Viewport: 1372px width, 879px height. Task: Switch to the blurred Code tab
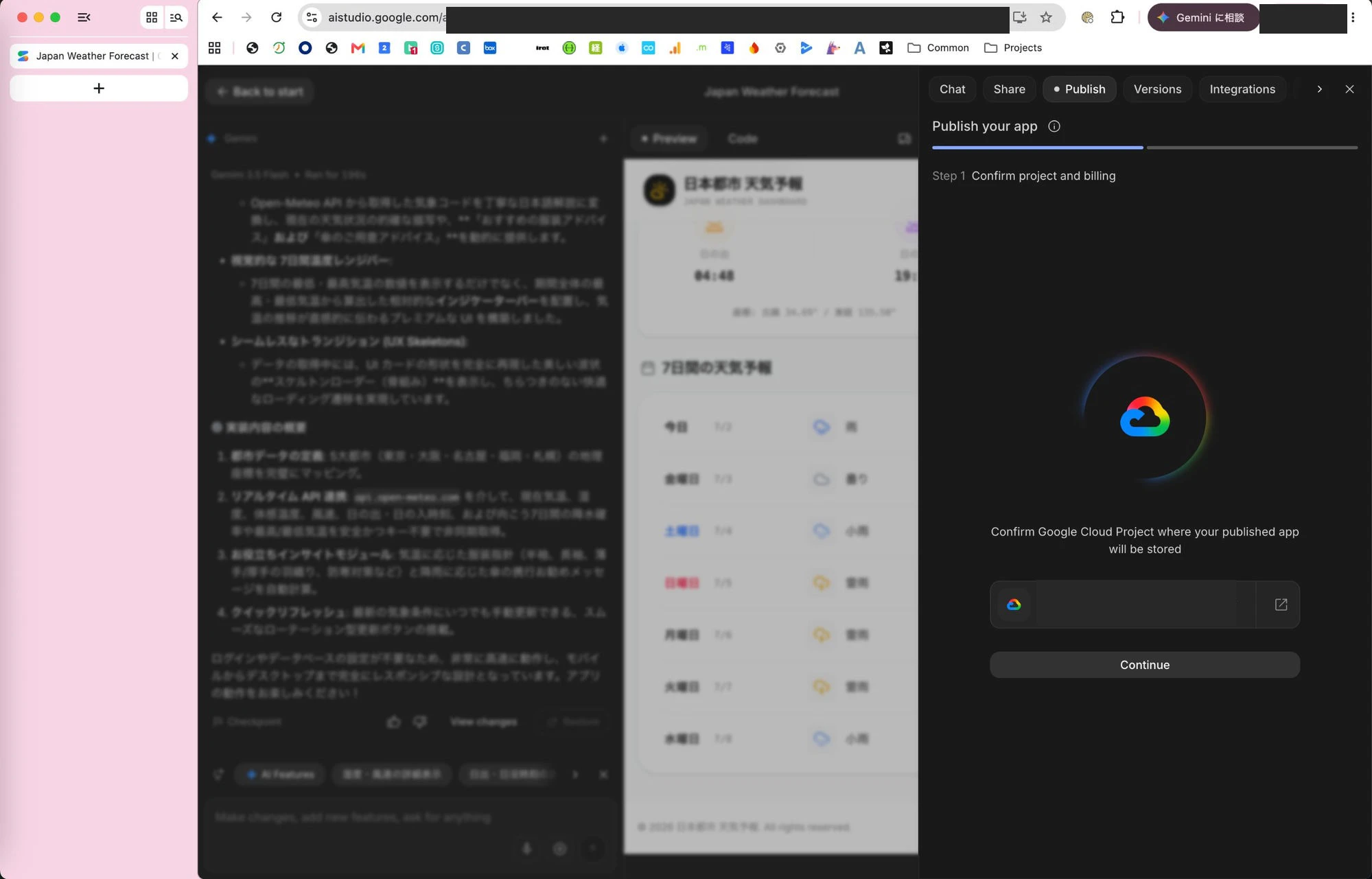pos(743,139)
